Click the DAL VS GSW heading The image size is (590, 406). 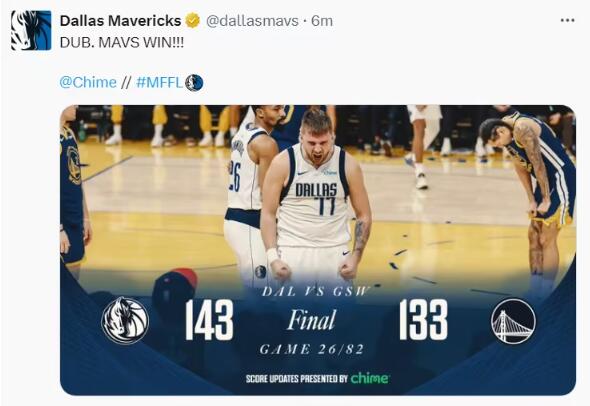click(x=314, y=292)
